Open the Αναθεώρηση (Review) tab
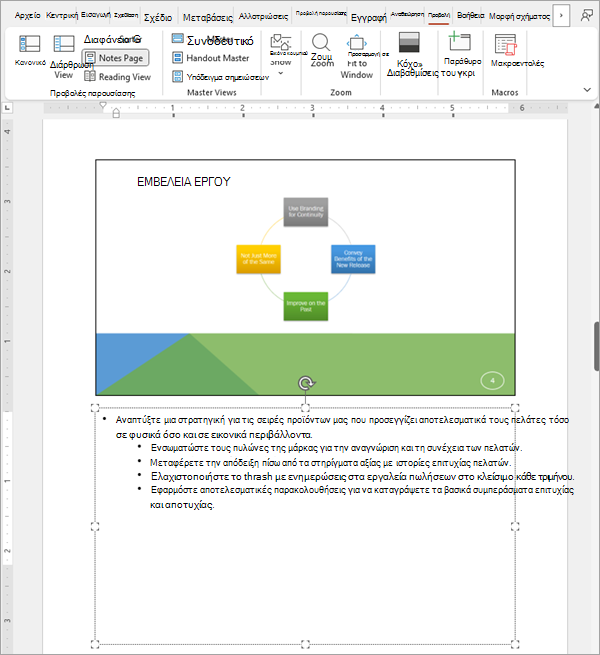Screen dimensions: 600x655 [407, 14]
